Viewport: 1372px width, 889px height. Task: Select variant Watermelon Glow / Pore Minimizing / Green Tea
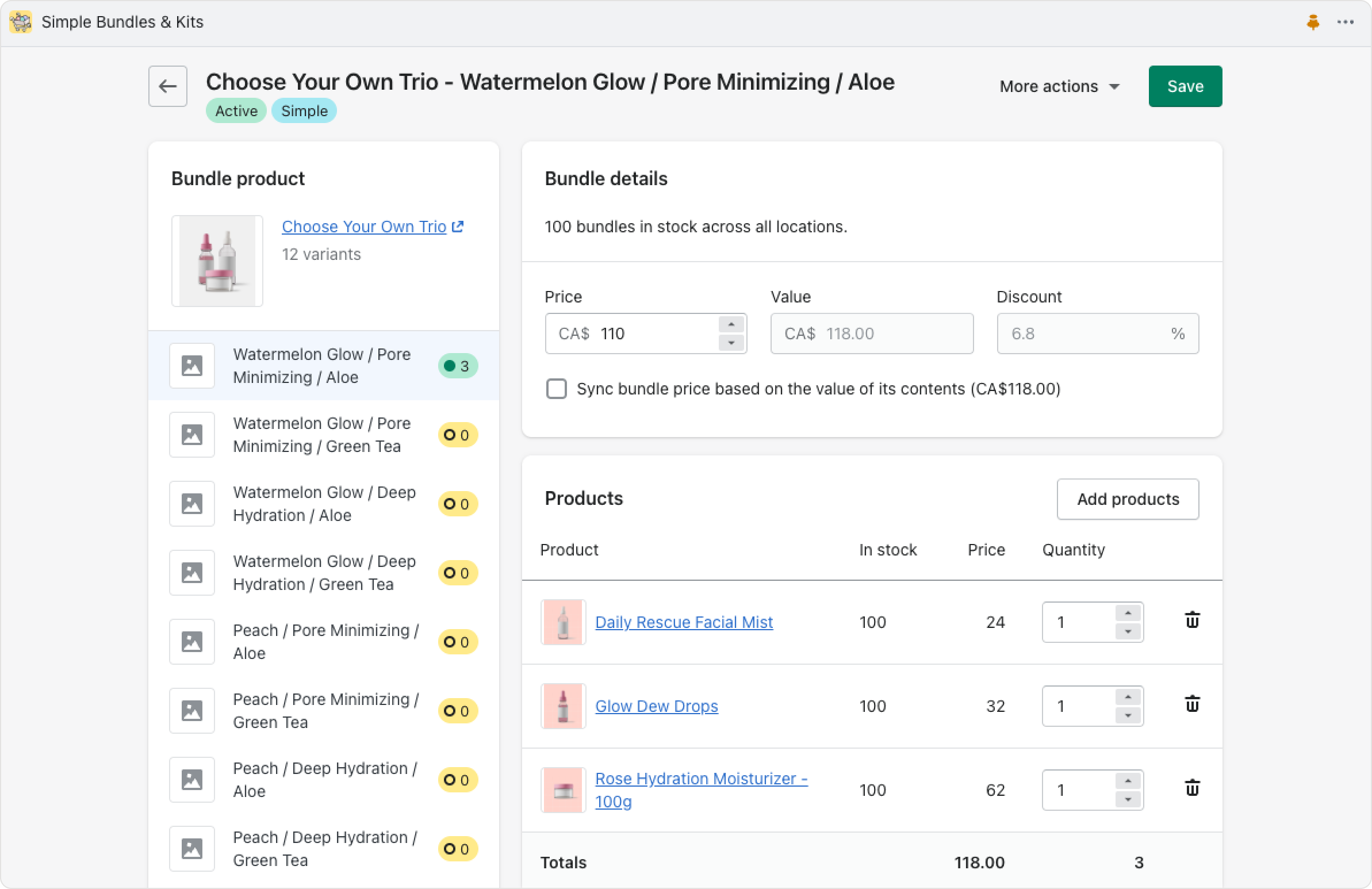click(x=323, y=435)
